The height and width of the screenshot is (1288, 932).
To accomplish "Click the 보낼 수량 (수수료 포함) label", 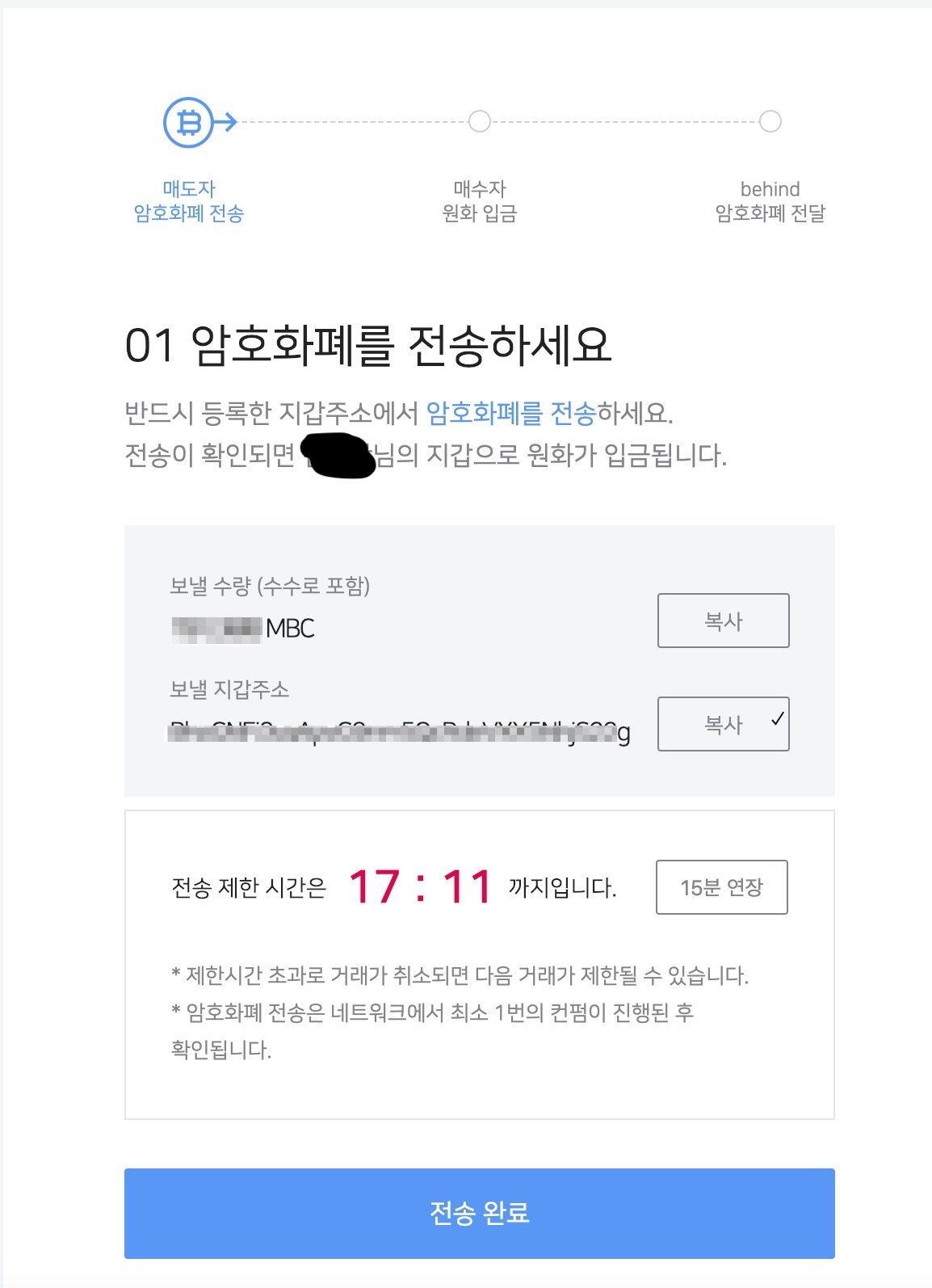I will [x=270, y=586].
